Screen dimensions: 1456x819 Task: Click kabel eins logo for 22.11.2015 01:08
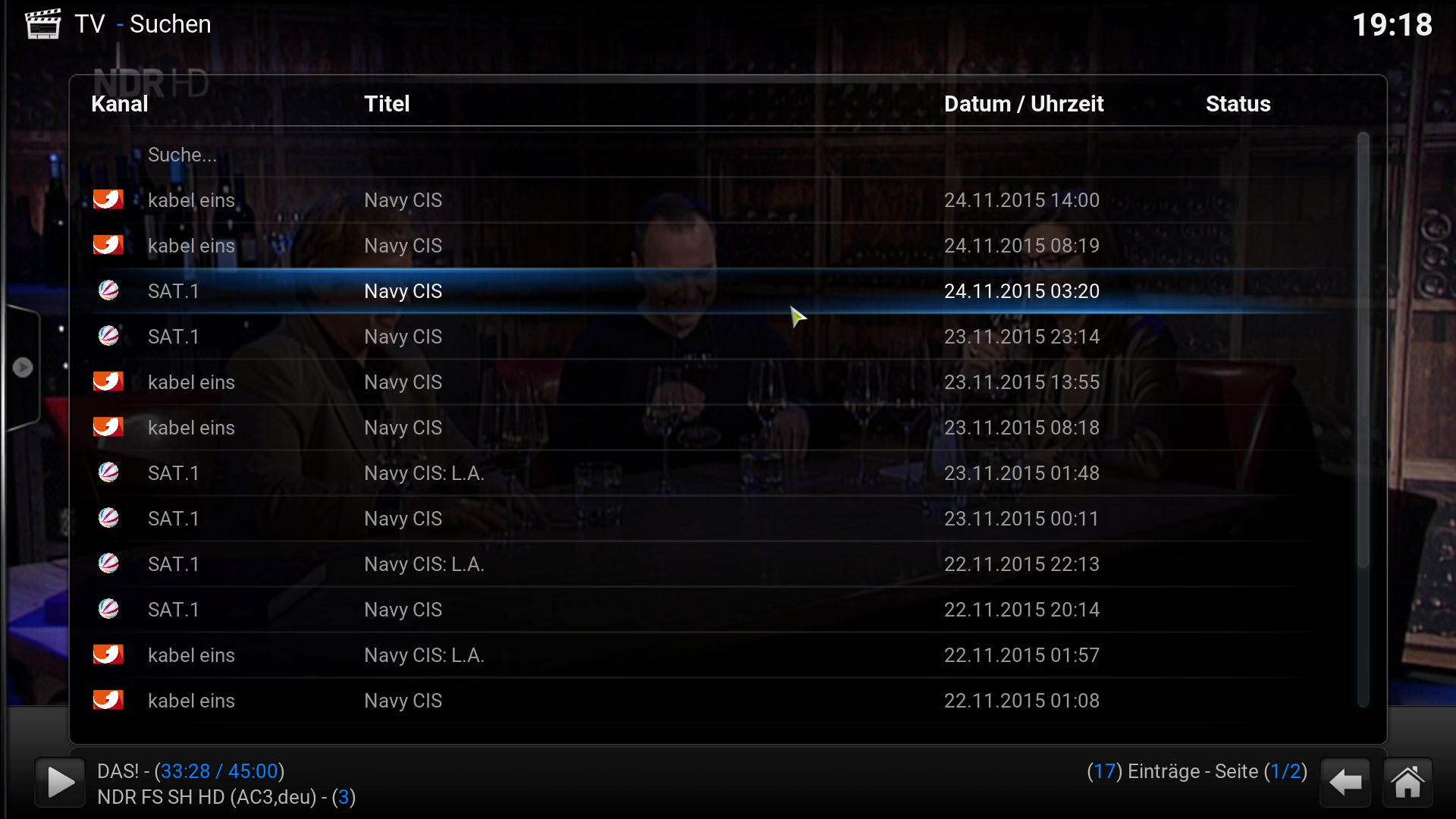point(108,700)
